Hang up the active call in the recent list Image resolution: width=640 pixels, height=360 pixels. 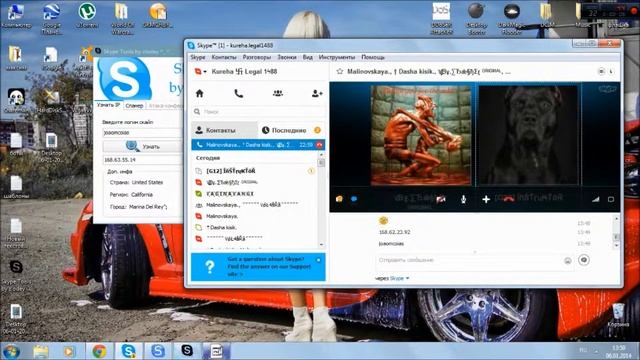(x=319, y=144)
